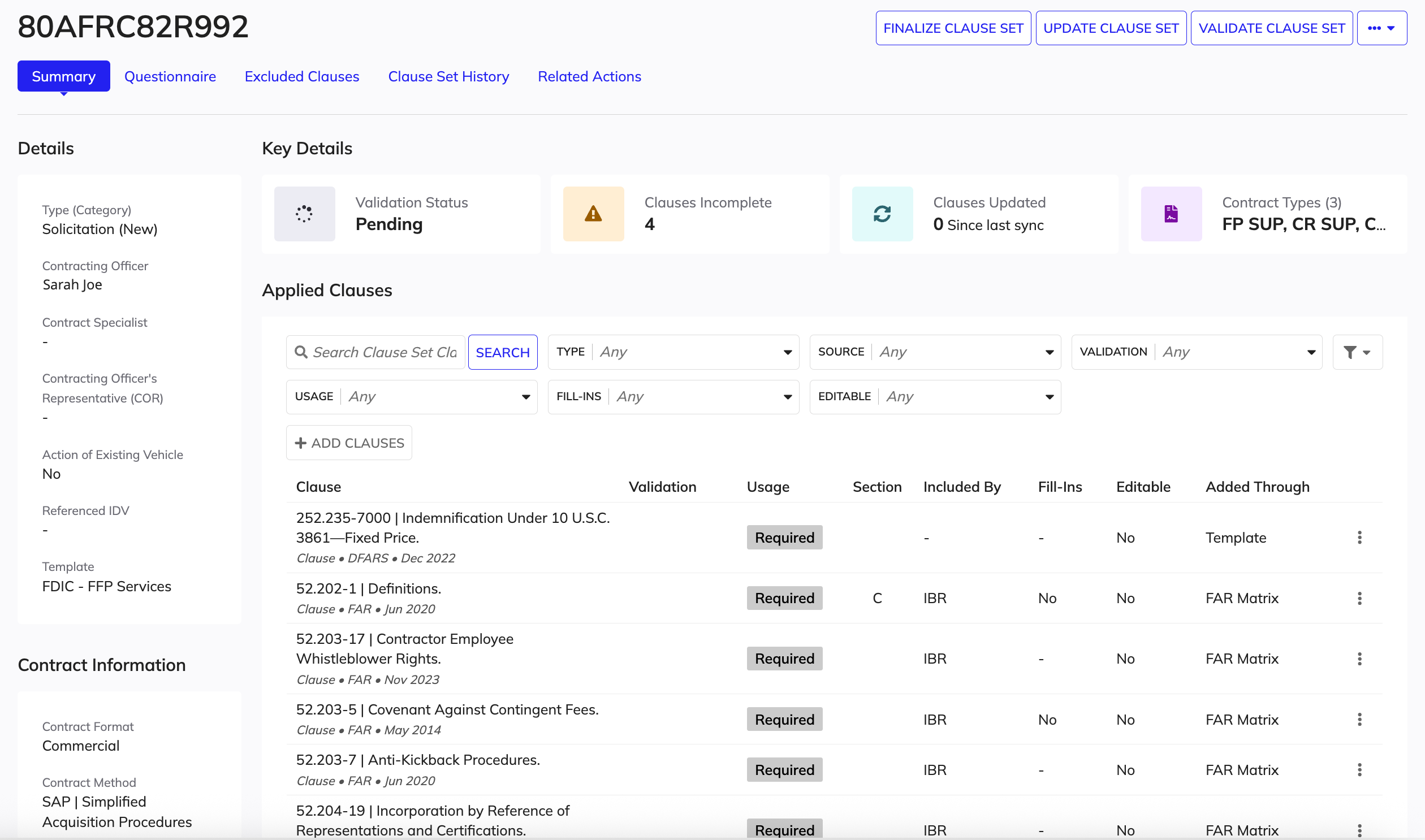Open row menu for 52.204-19 clause
The width and height of the screenshot is (1425, 840).
tap(1359, 830)
